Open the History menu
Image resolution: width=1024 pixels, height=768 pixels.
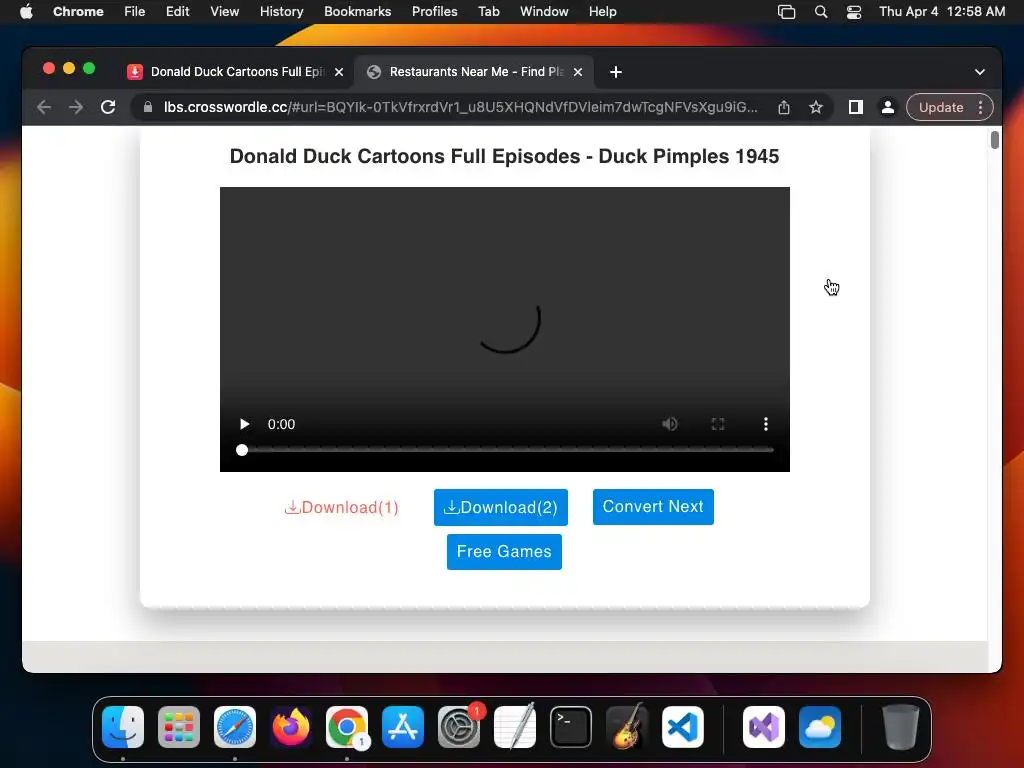click(281, 11)
